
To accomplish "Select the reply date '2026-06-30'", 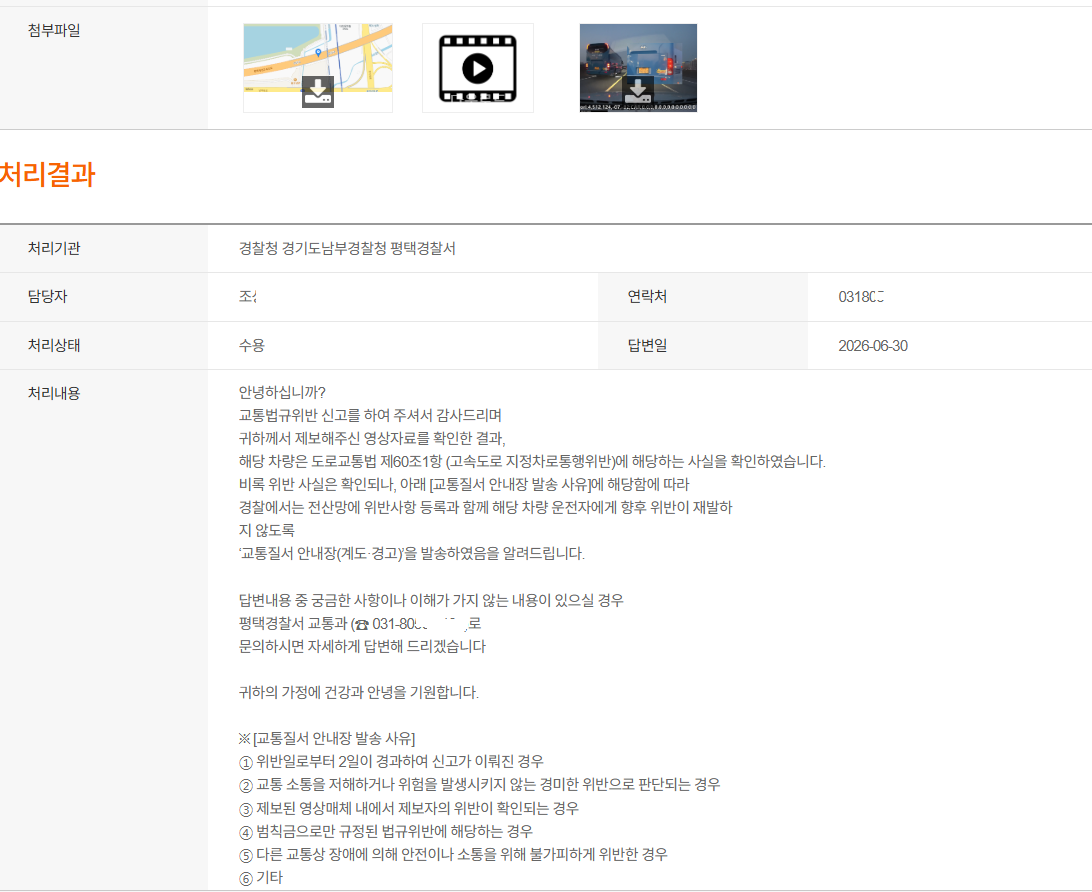I will click(873, 346).
